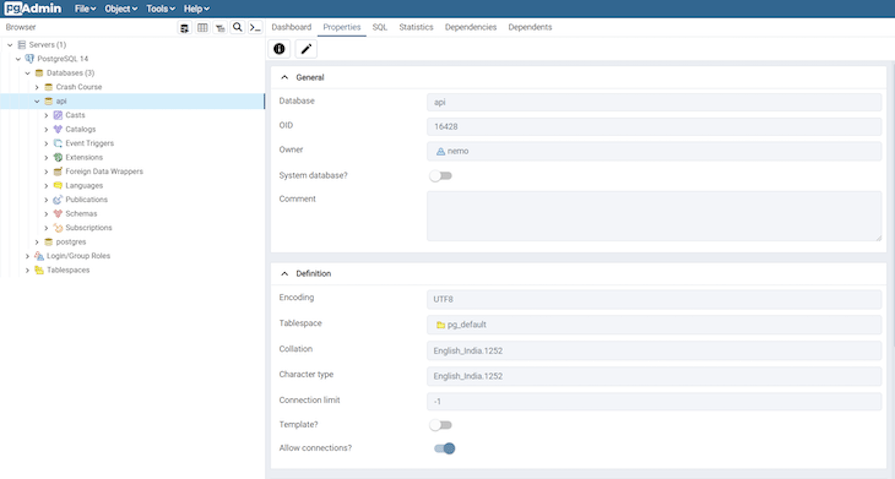895x479 pixels.
Task: Expand the postgres database node
Action: click(37, 241)
